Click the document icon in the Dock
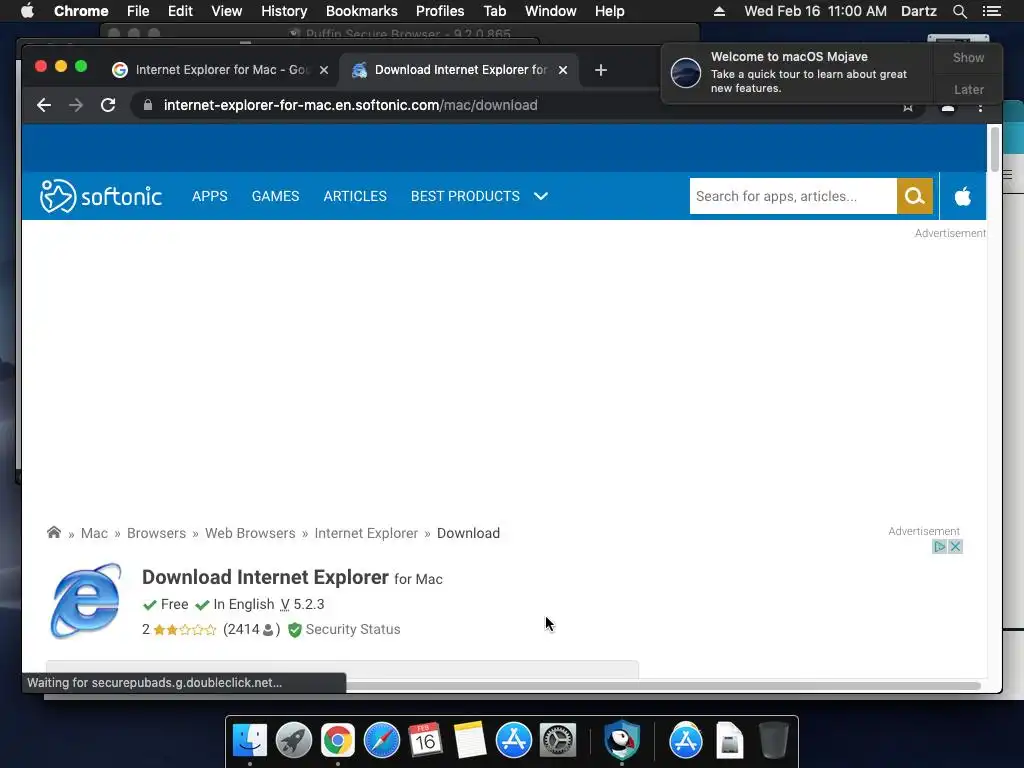The width and height of the screenshot is (1024, 768). (x=729, y=741)
